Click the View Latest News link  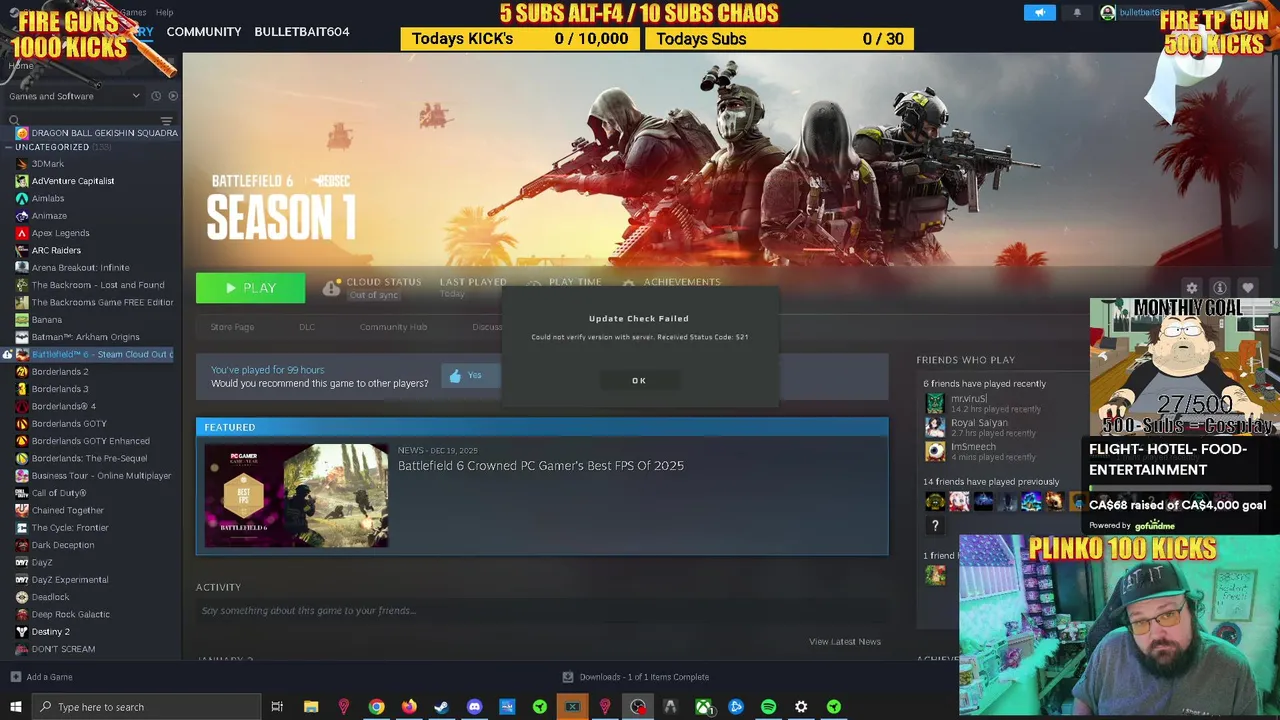[x=845, y=642]
